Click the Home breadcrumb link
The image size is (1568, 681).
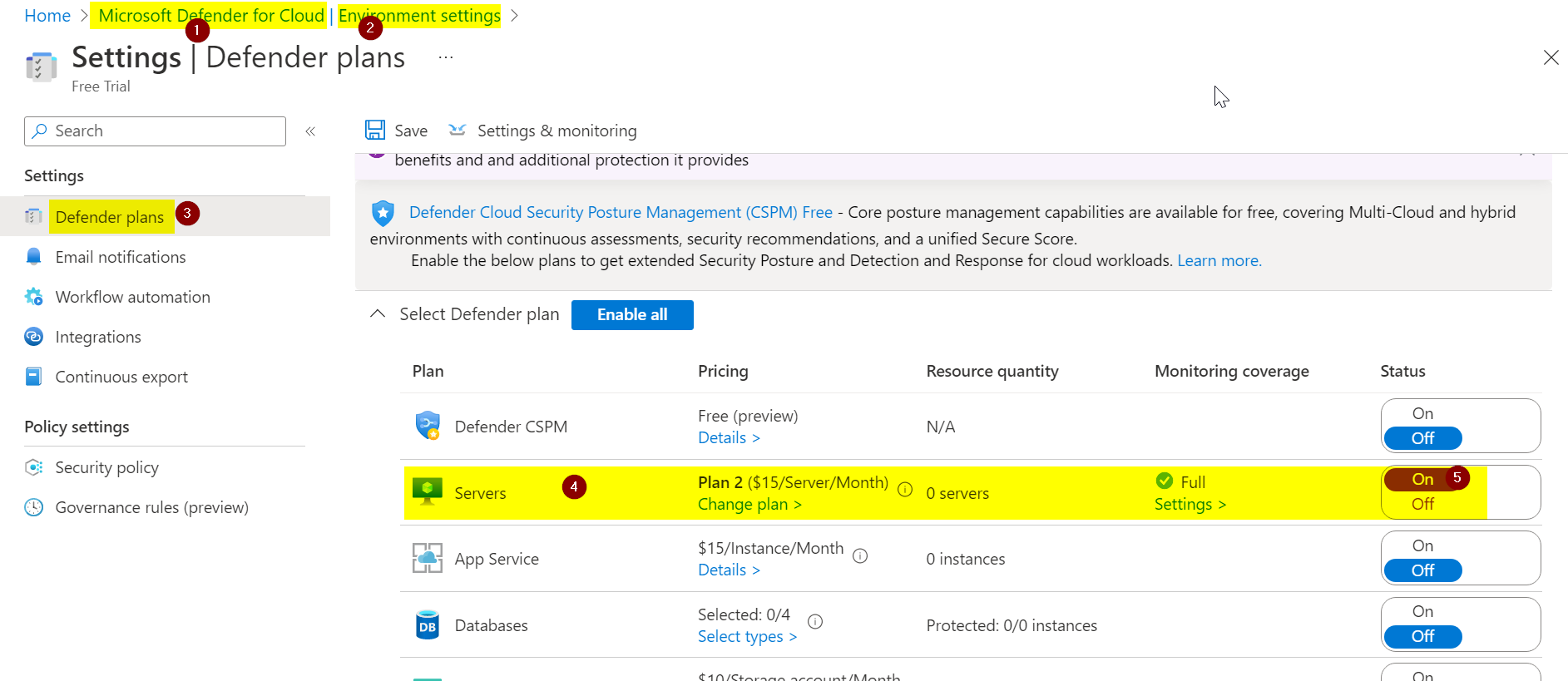pos(47,16)
